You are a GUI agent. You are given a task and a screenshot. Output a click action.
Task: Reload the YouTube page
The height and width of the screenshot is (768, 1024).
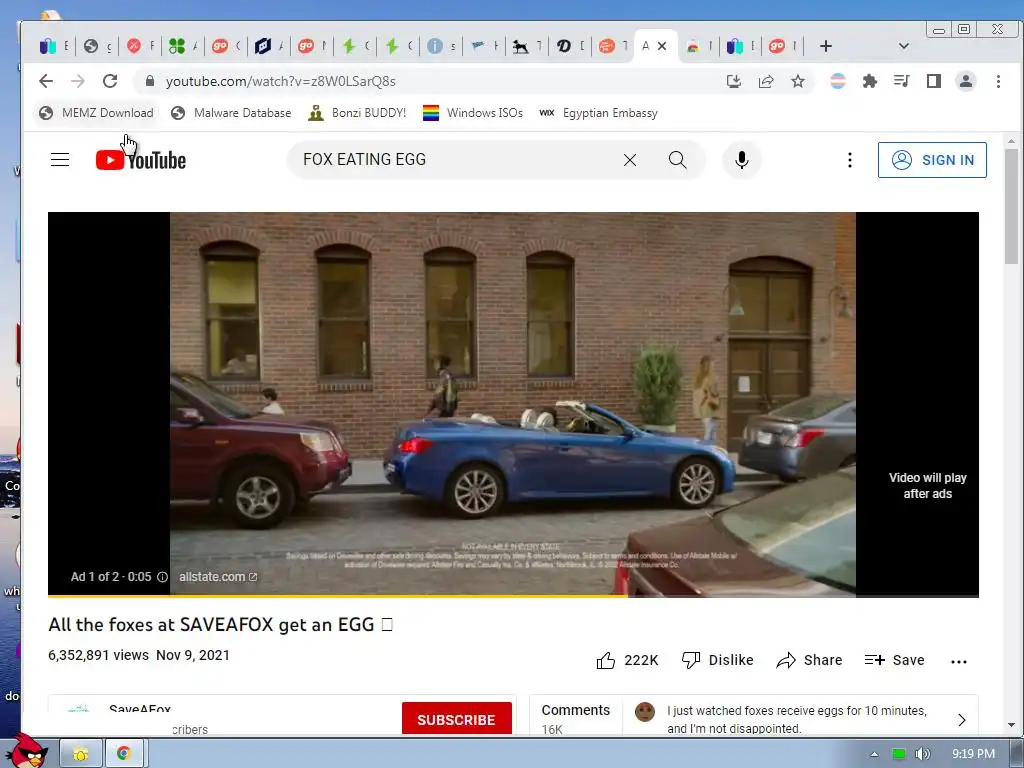tap(110, 81)
